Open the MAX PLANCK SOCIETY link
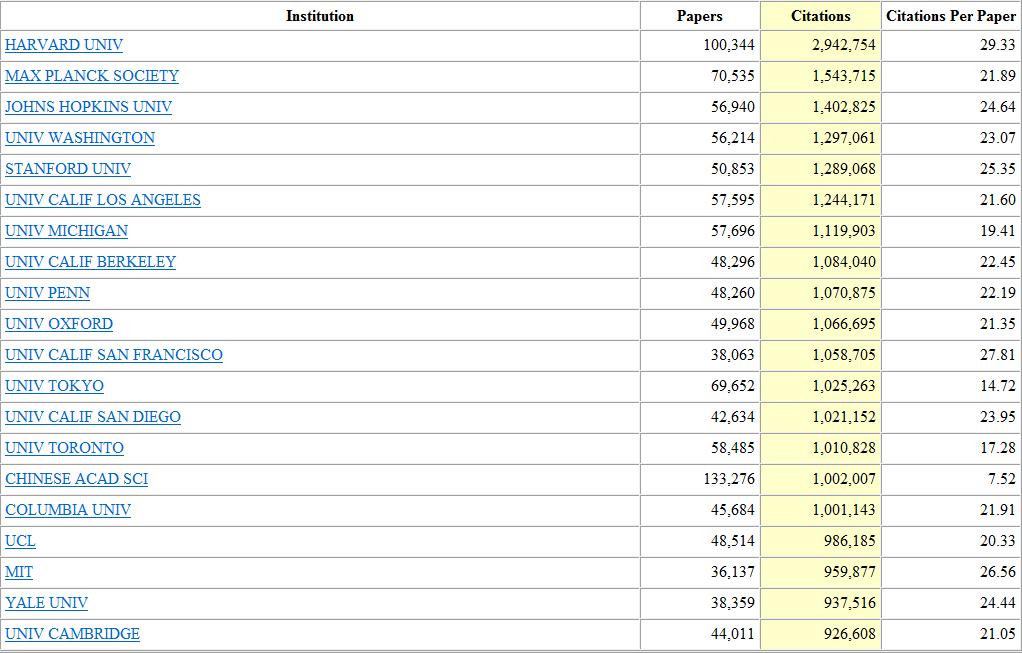The image size is (1022, 653). (92, 76)
